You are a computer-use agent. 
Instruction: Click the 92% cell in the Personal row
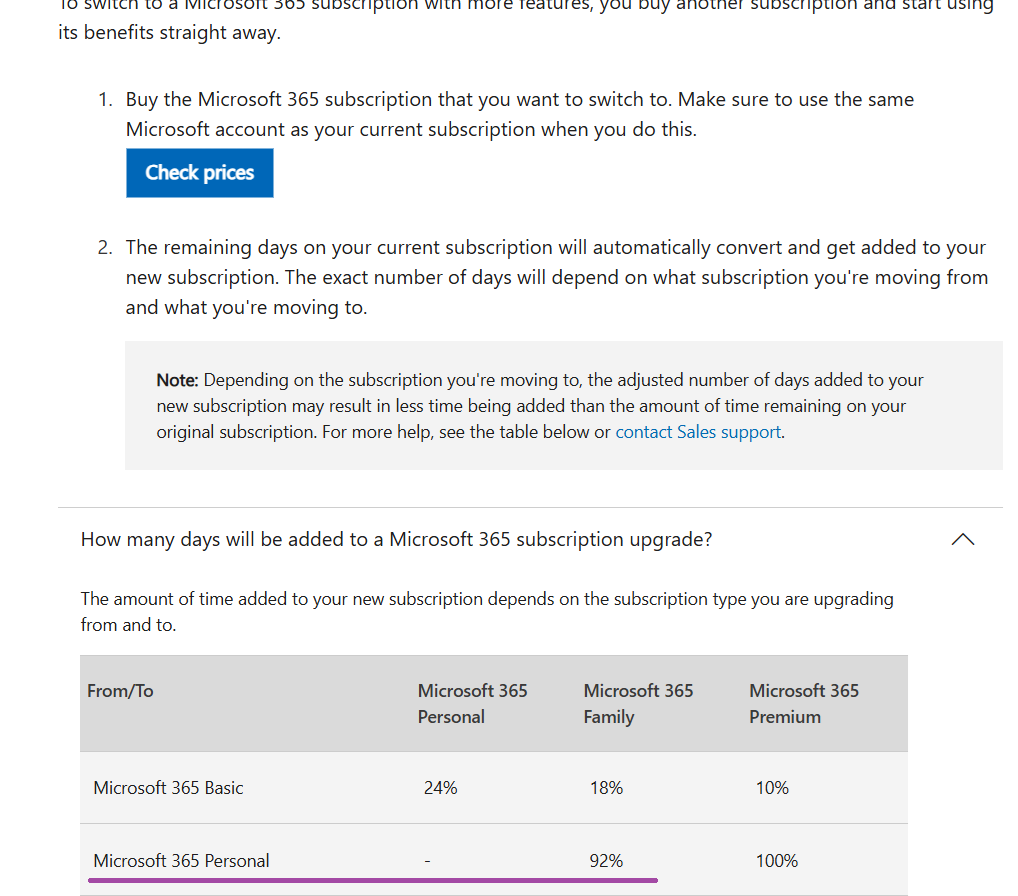(606, 861)
